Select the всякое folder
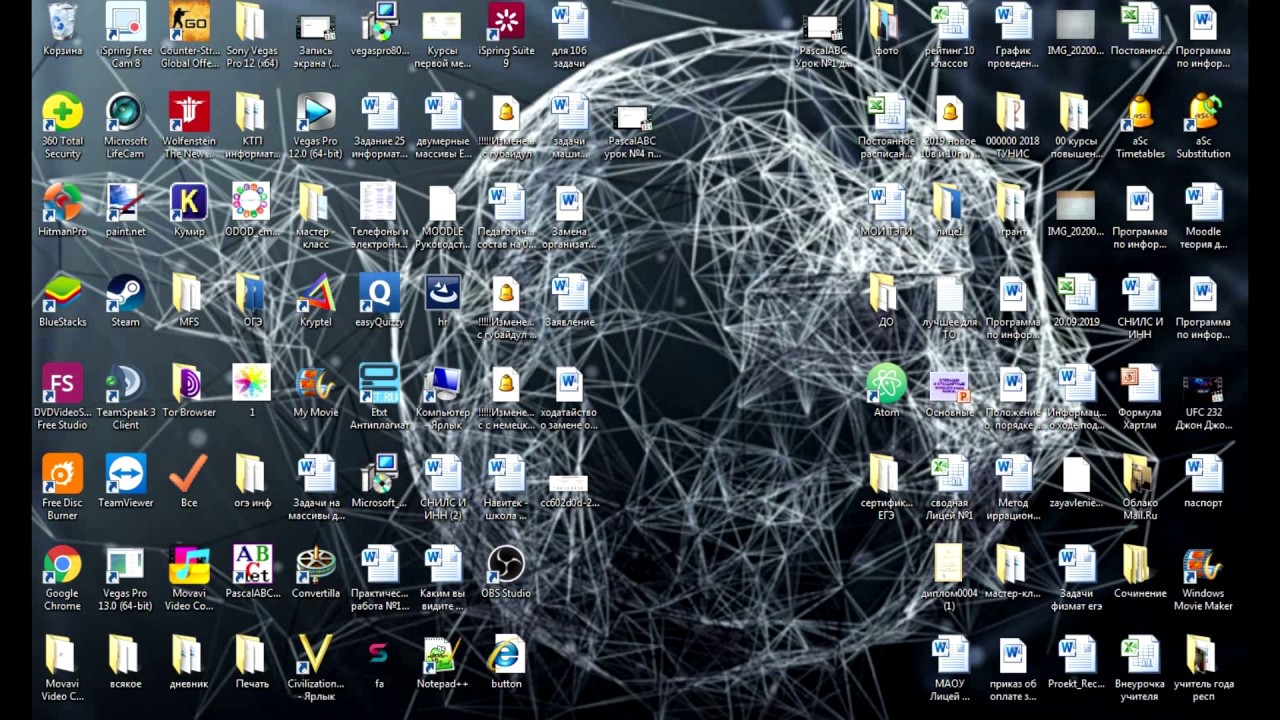Image resolution: width=1280 pixels, height=720 pixels. click(126, 662)
